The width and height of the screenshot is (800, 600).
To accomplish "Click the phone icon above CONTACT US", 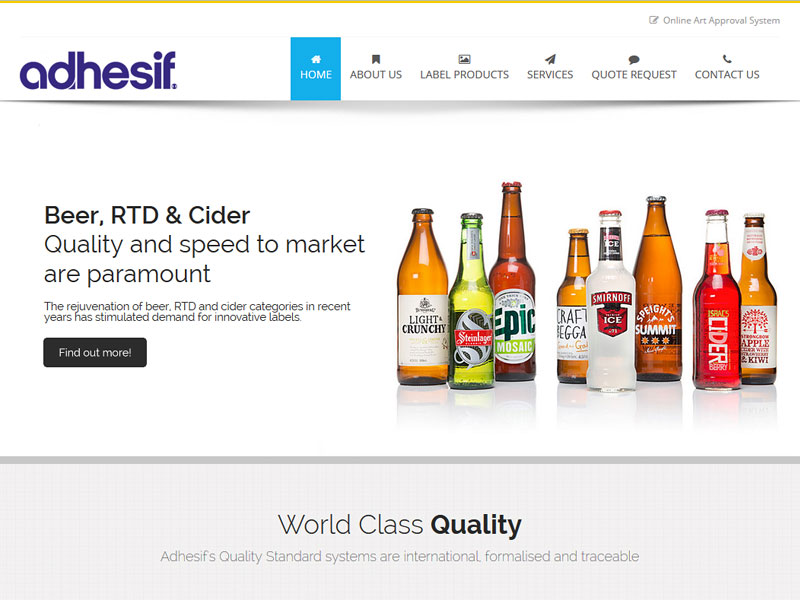I will tap(727, 59).
